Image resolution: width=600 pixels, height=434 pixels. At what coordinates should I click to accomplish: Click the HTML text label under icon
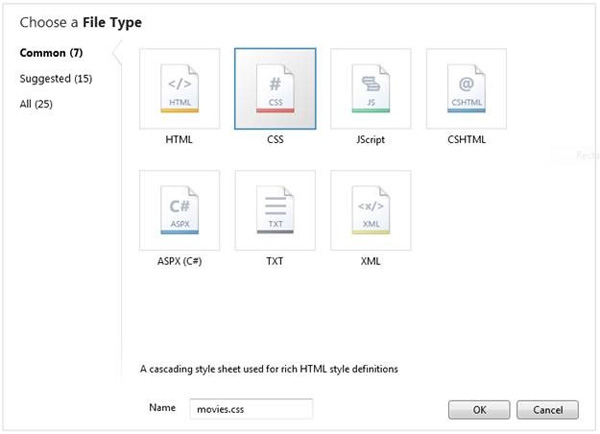[x=179, y=140]
